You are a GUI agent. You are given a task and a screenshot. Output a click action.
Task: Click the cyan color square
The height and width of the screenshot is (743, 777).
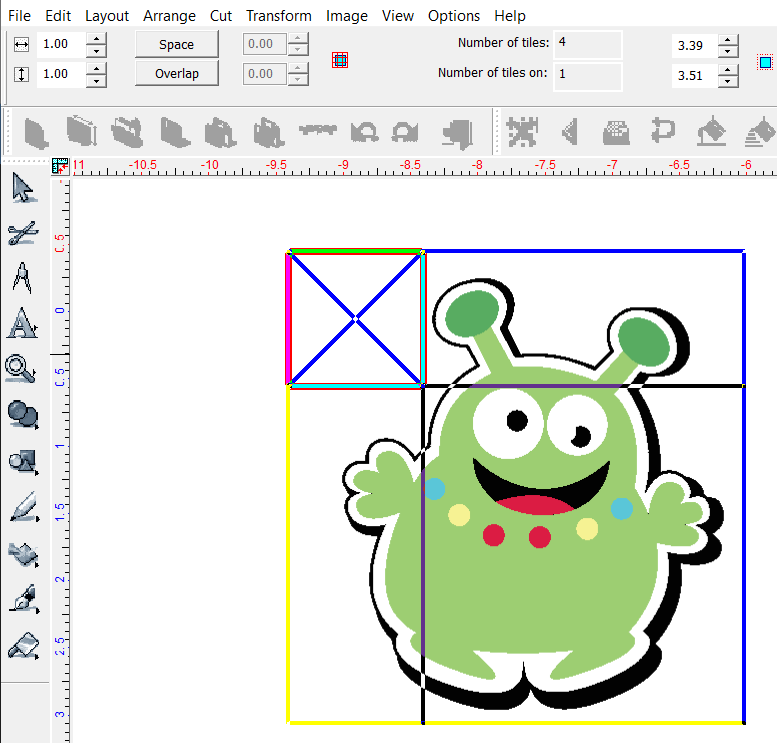(765, 62)
